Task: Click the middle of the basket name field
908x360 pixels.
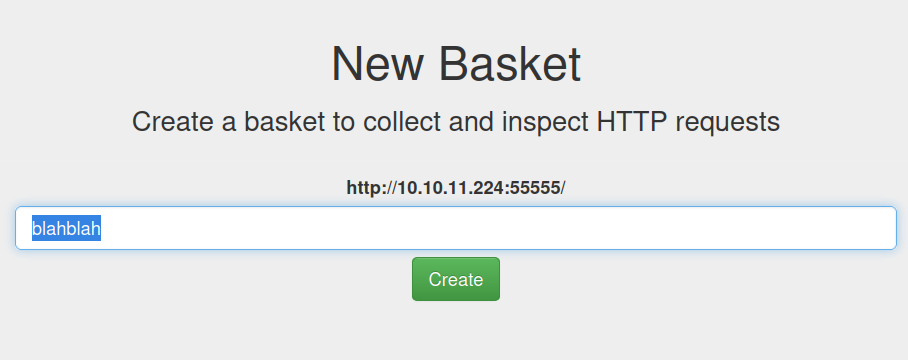Action: 456,228
